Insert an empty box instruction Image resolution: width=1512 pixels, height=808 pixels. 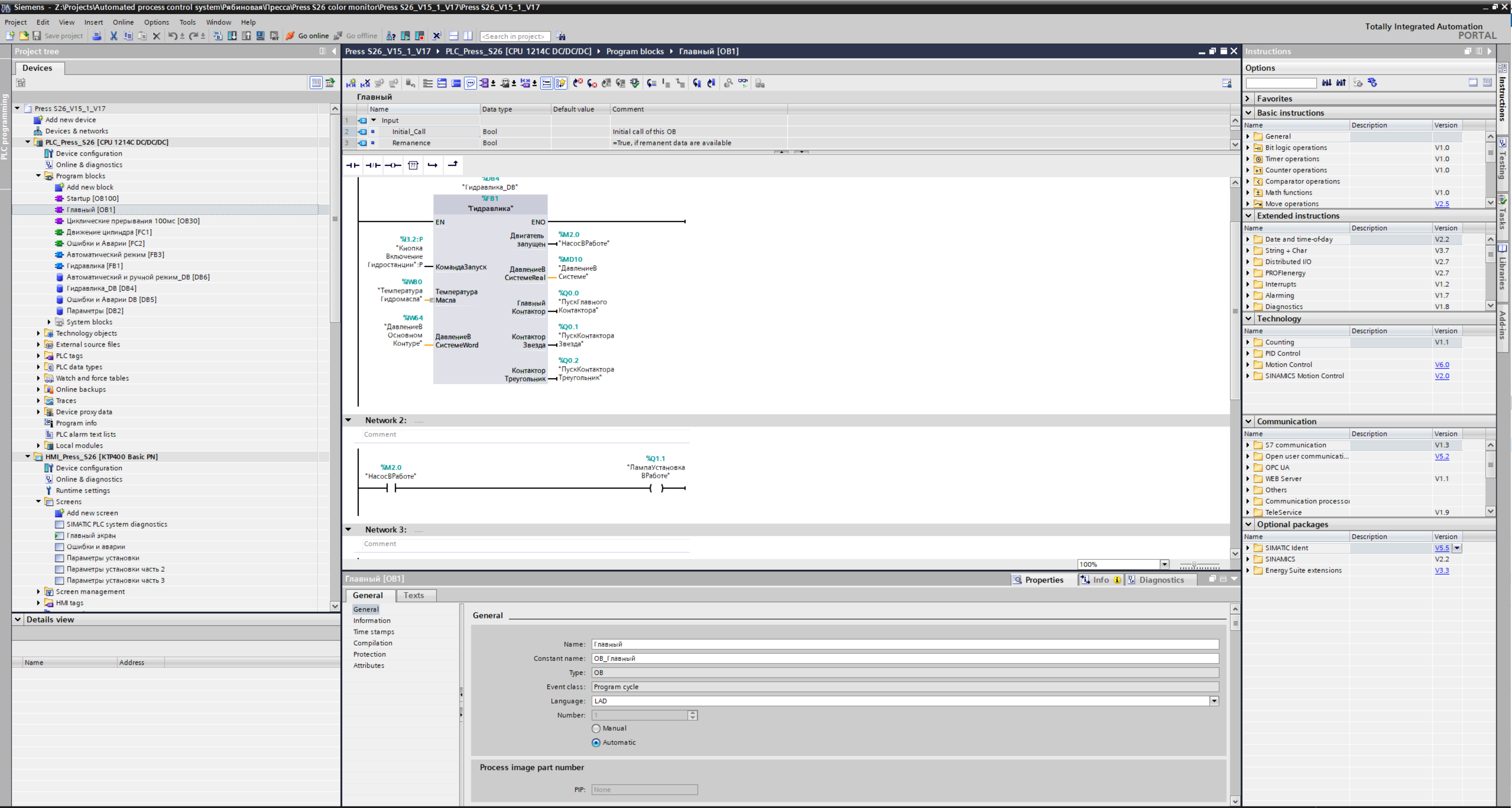[x=413, y=166]
